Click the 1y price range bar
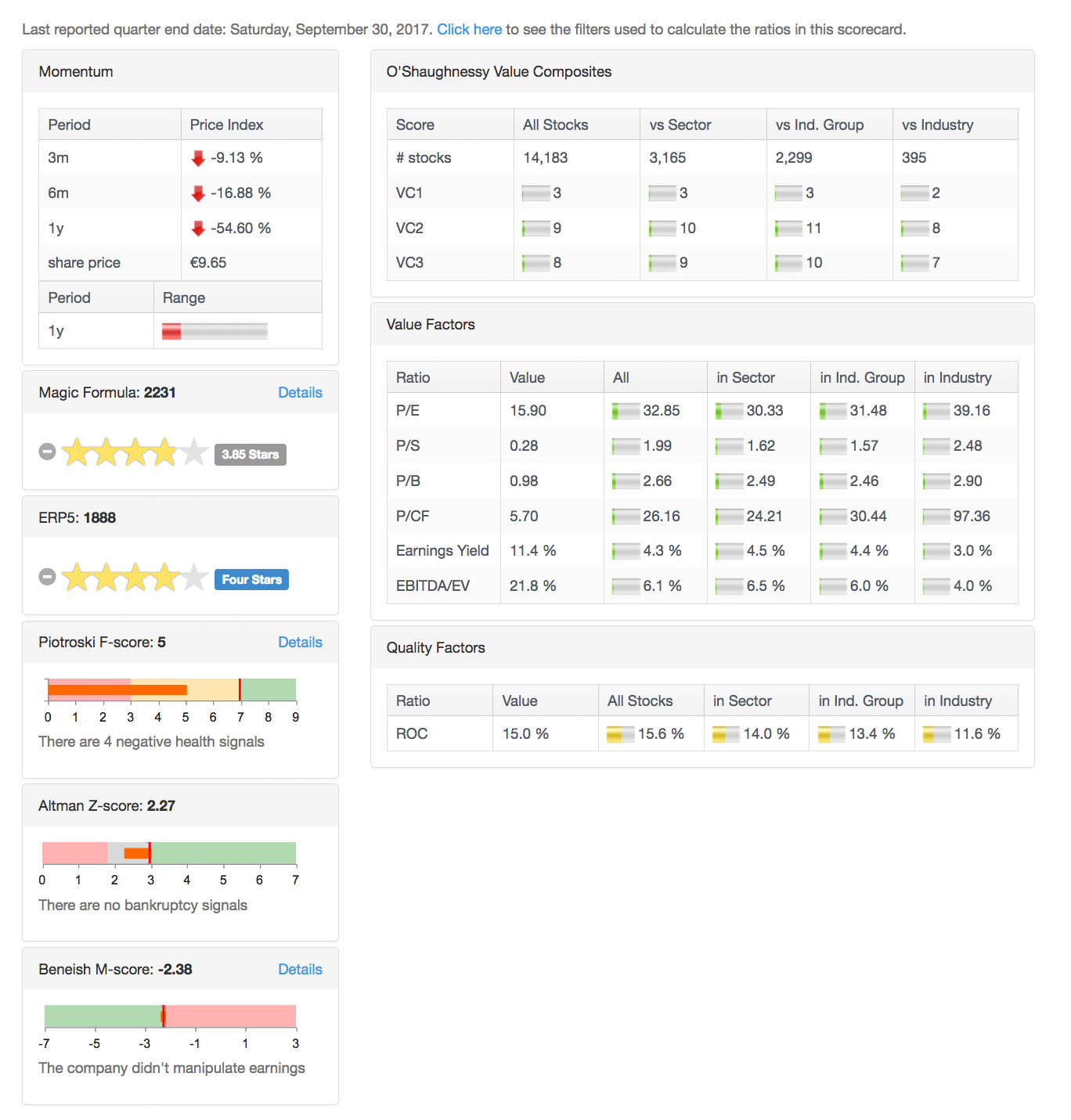 pos(215,331)
